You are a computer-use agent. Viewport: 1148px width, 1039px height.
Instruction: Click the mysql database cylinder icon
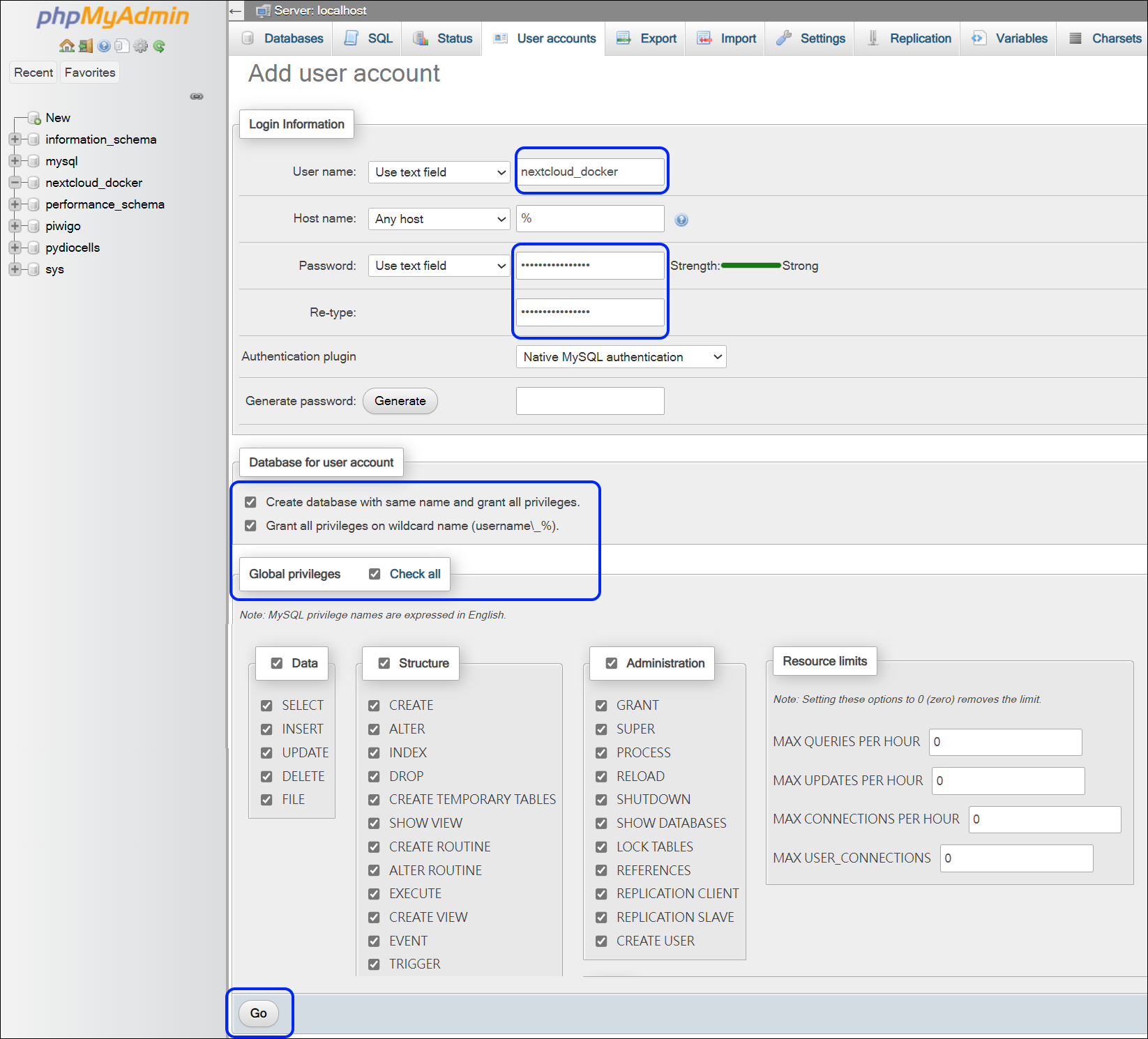click(33, 161)
